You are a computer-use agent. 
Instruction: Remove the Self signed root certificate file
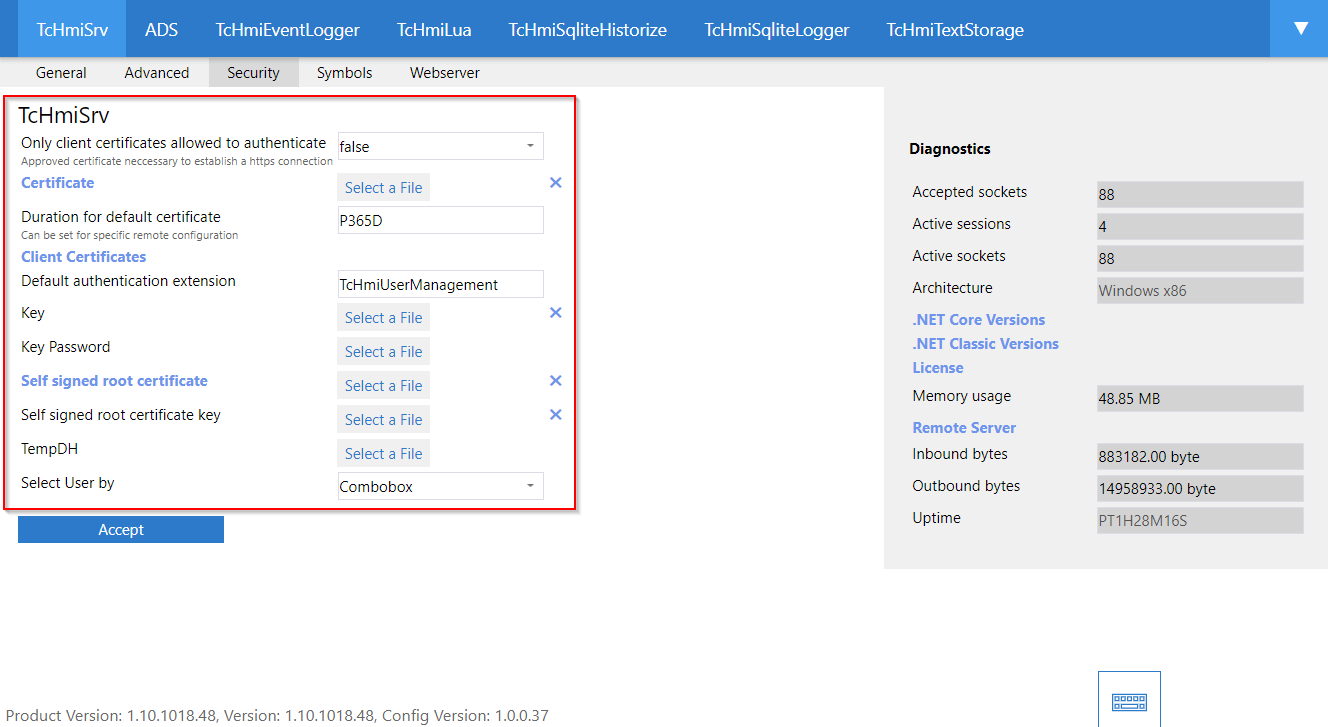click(556, 381)
